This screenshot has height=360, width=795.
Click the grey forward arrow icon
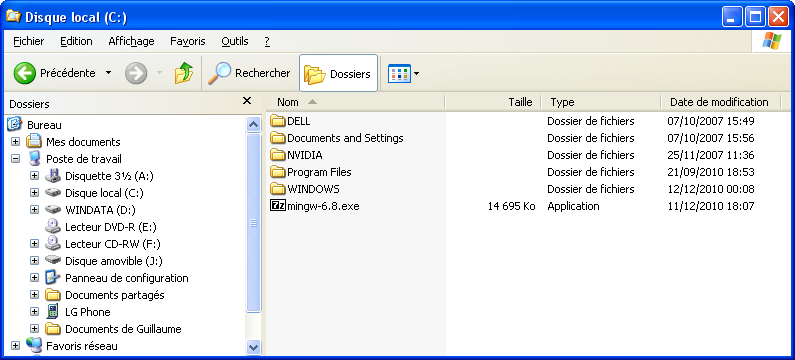point(136,74)
